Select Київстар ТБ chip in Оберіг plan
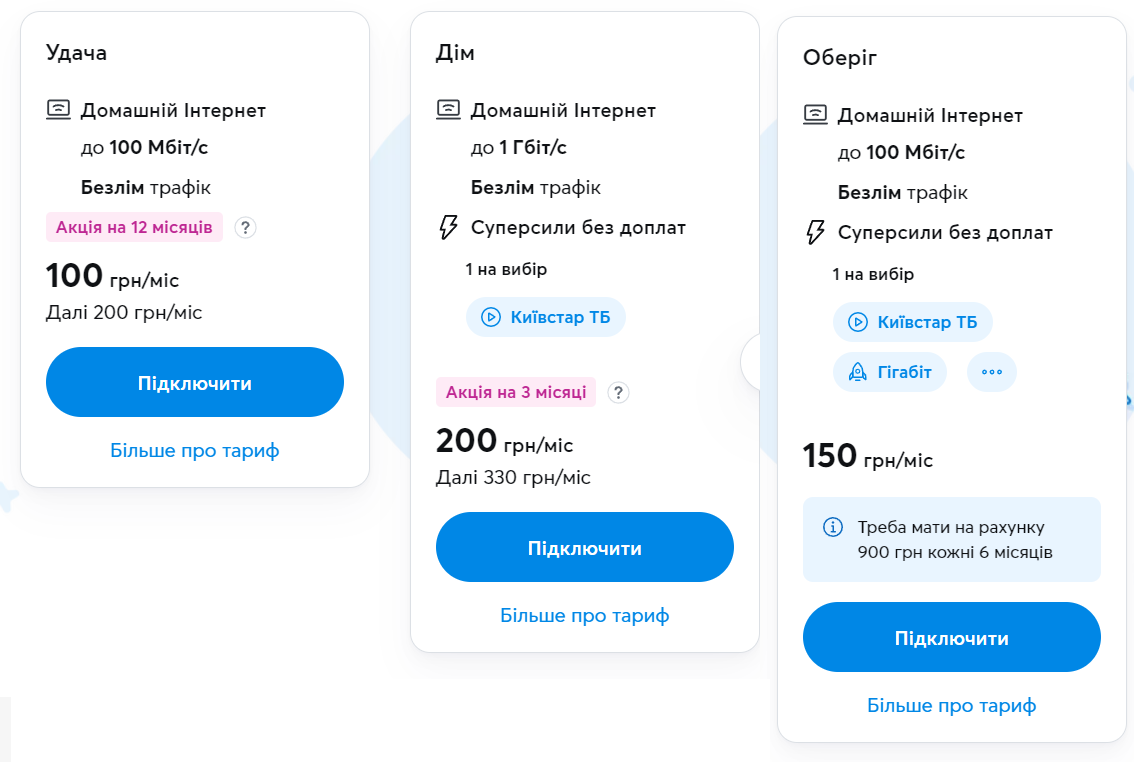Viewport: 1134px width, 762px height. coord(912,322)
